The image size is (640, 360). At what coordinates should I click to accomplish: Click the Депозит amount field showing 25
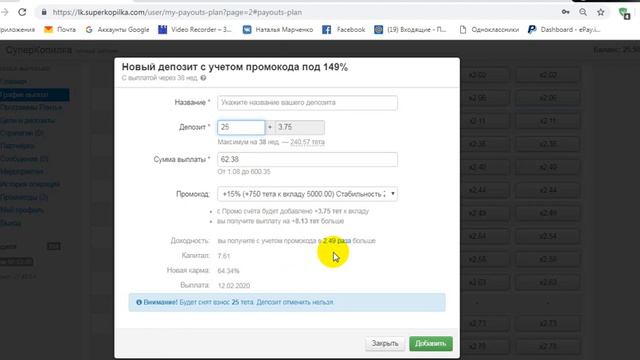(241, 127)
